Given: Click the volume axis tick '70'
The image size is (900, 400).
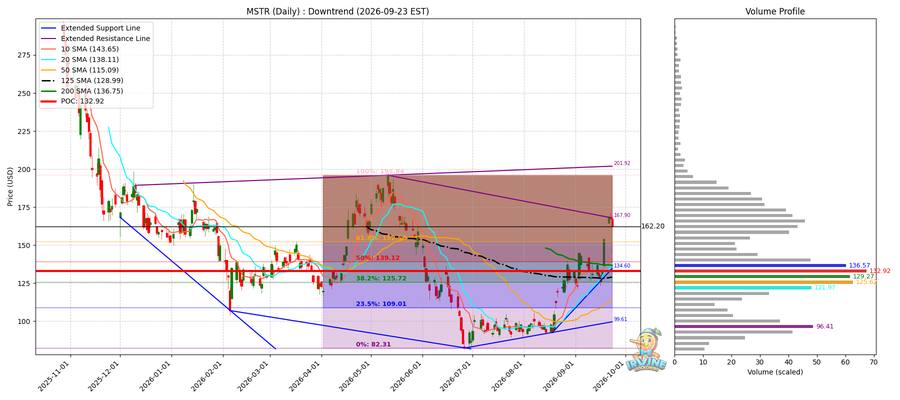Looking at the screenshot, I should [874, 362].
